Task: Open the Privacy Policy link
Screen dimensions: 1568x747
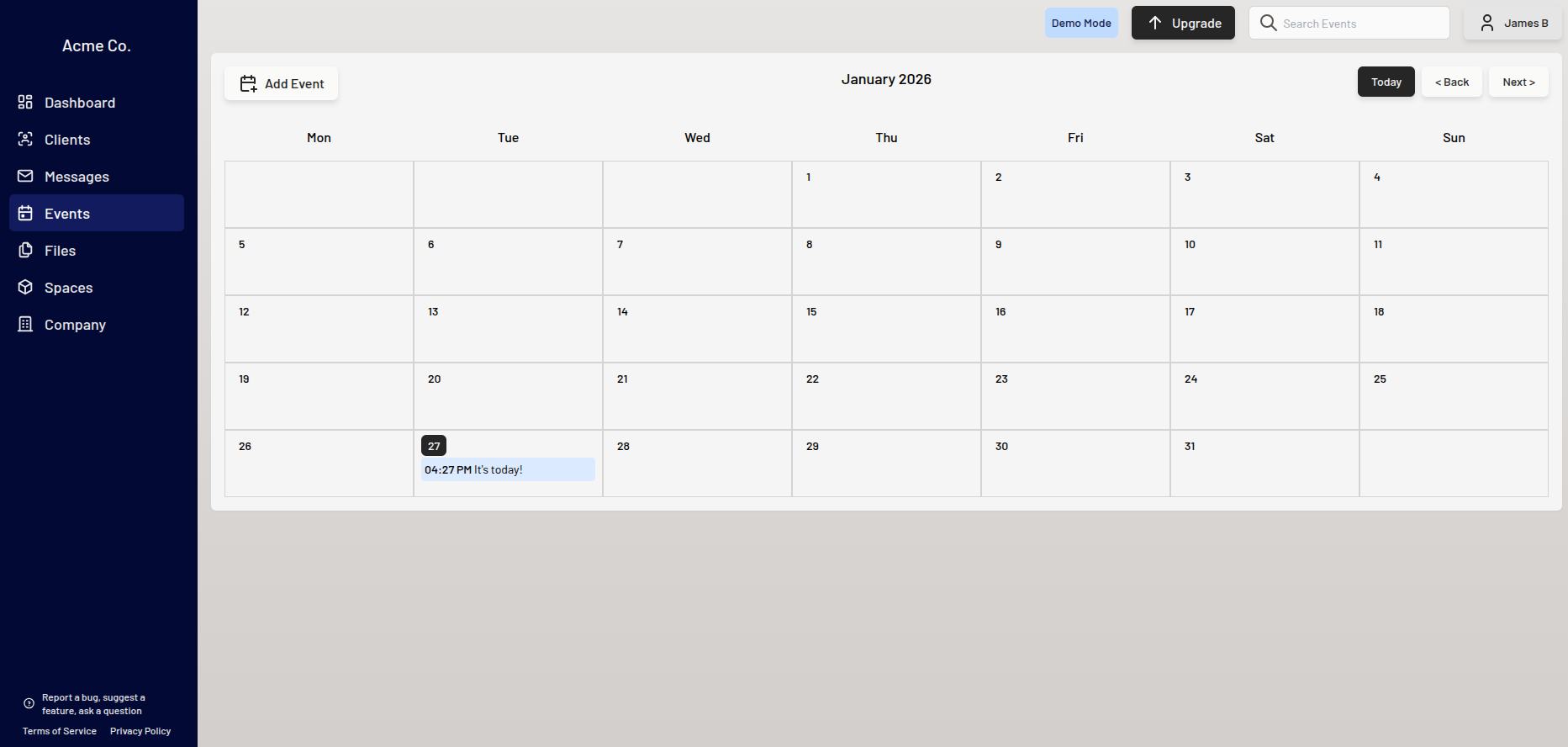Action: point(140,731)
